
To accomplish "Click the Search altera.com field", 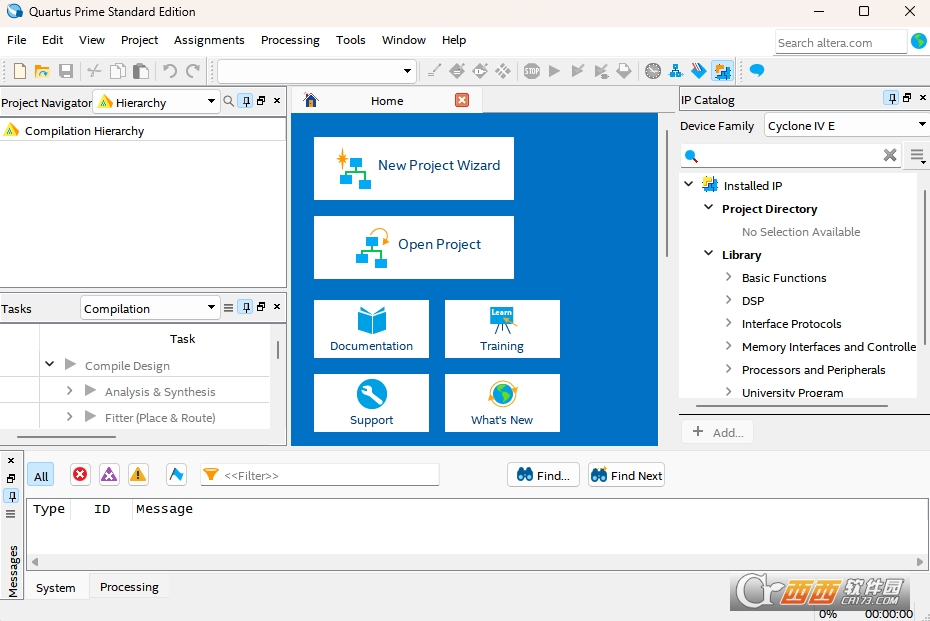I will click(841, 43).
